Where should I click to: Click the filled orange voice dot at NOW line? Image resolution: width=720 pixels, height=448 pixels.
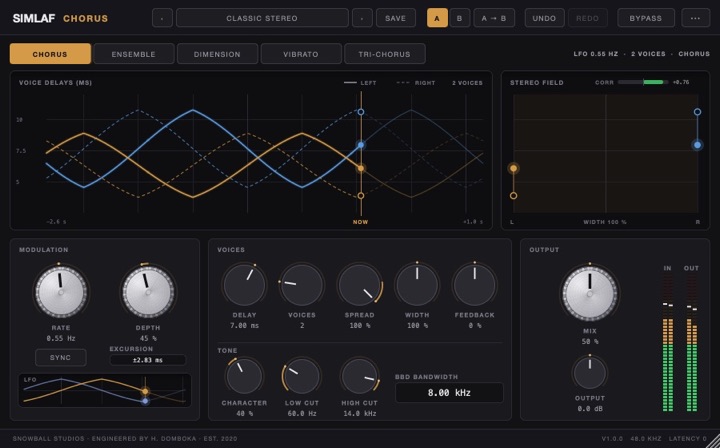point(361,168)
